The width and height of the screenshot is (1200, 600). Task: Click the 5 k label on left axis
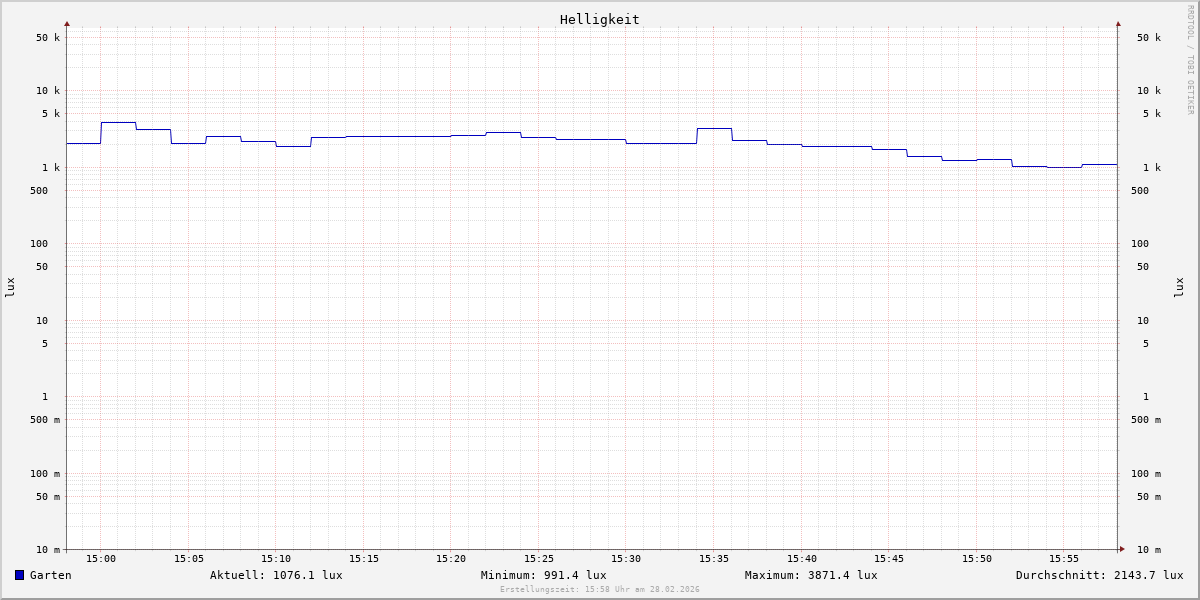click(51, 114)
